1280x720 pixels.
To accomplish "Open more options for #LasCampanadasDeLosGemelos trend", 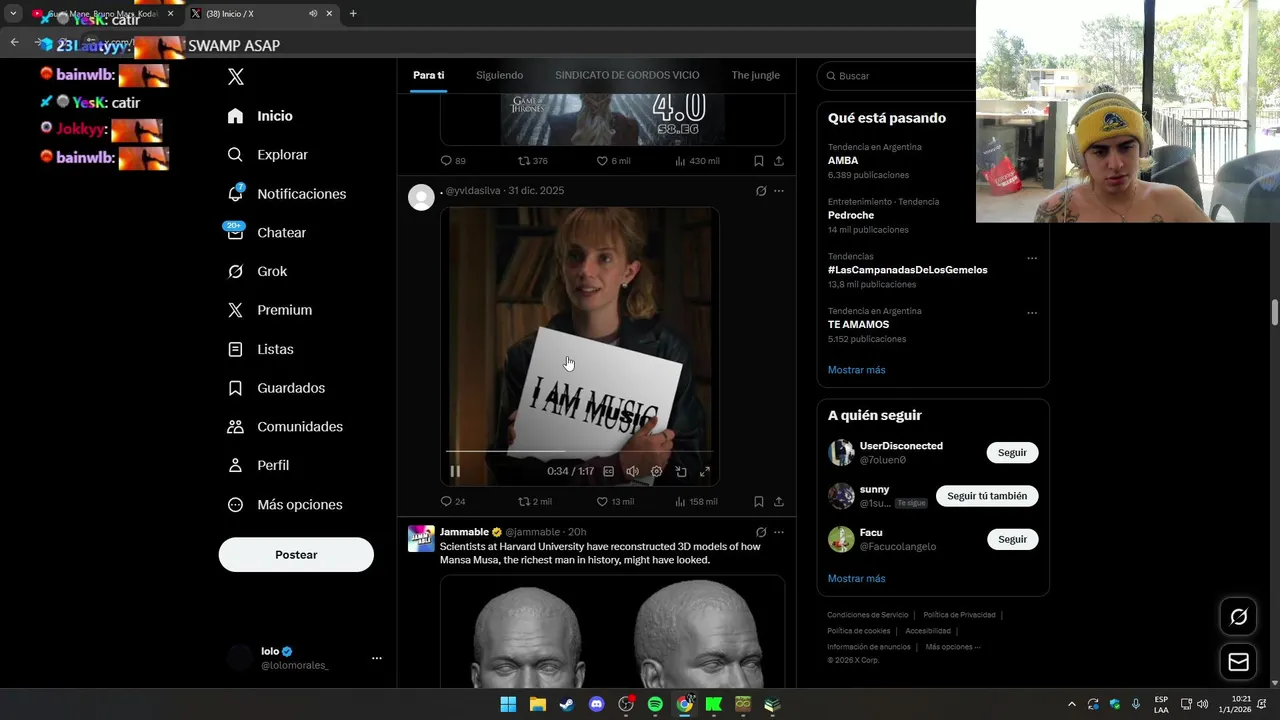I will click(x=1032, y=258).
